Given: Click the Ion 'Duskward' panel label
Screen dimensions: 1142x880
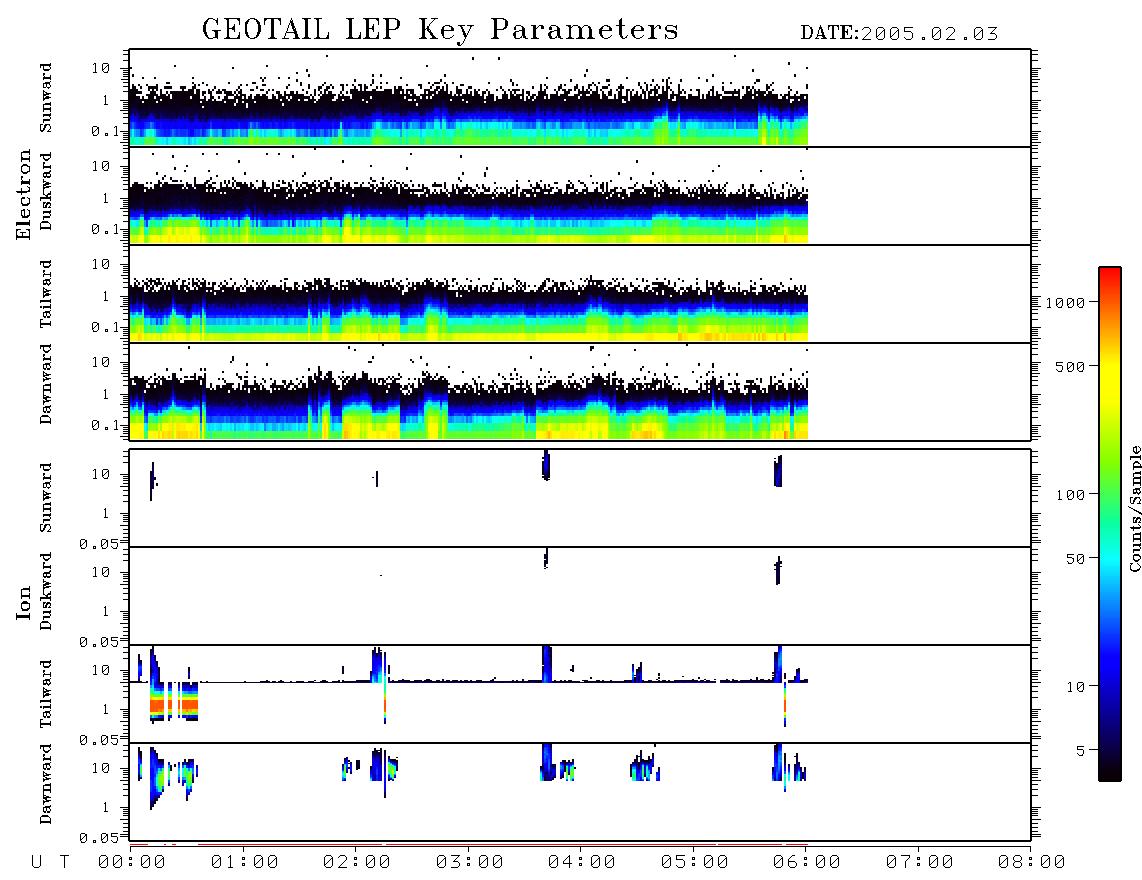Looking at the screenshot, I should [x=45, y=591].
